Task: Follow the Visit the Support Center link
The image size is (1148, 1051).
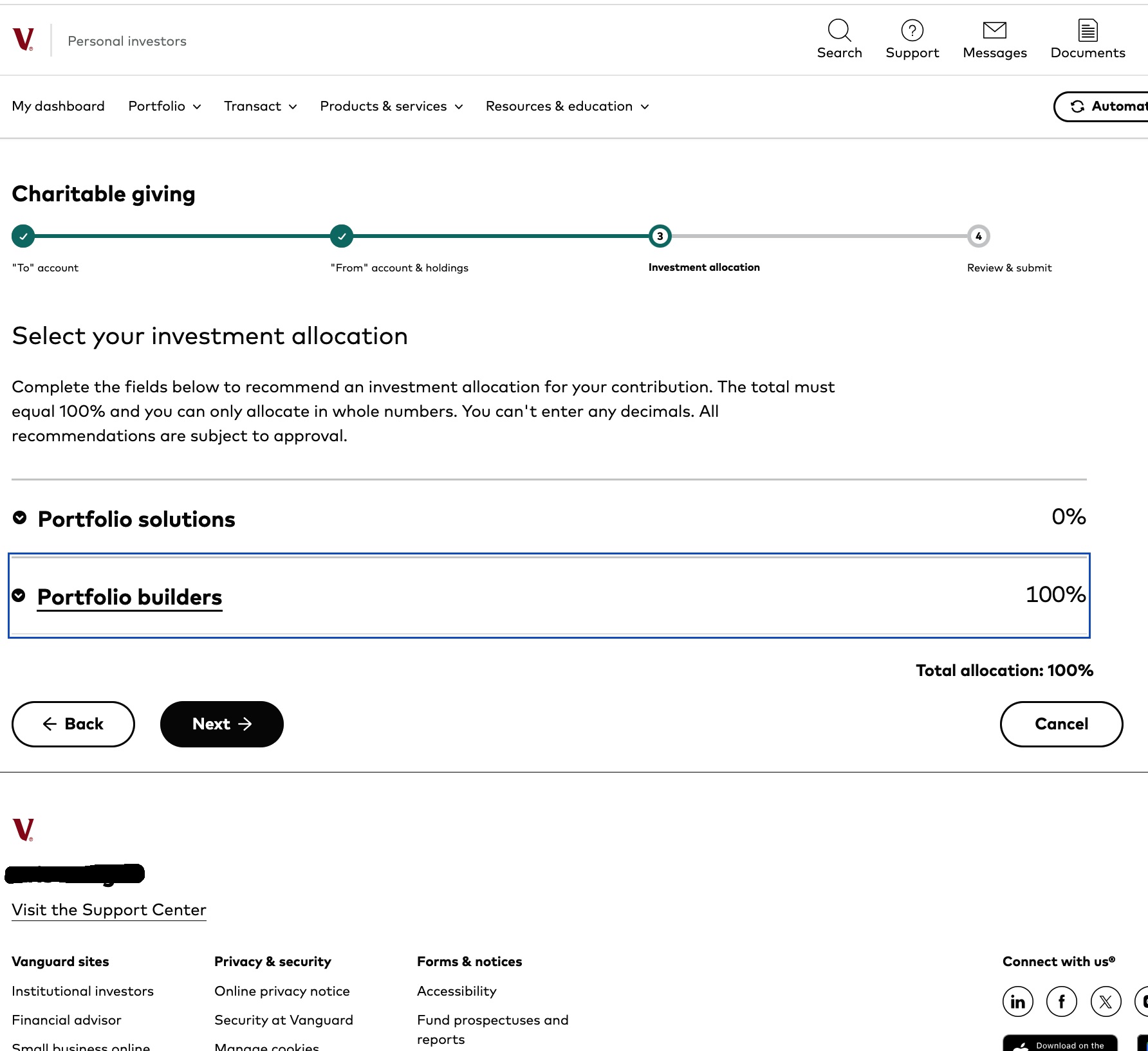Action: pyautogui.click(x=109, y=909)
